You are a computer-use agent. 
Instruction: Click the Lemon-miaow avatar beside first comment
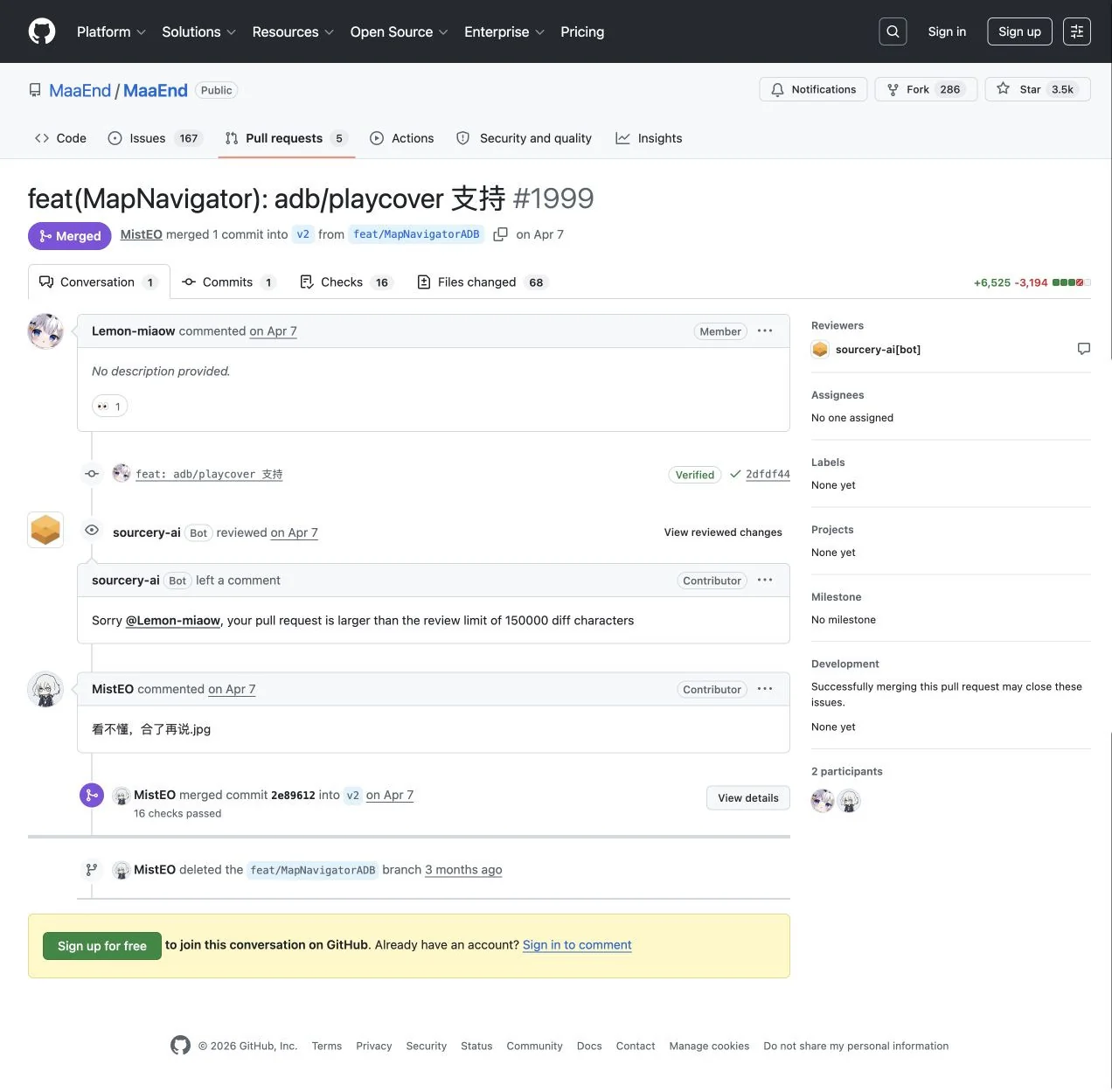coord(45,331)
